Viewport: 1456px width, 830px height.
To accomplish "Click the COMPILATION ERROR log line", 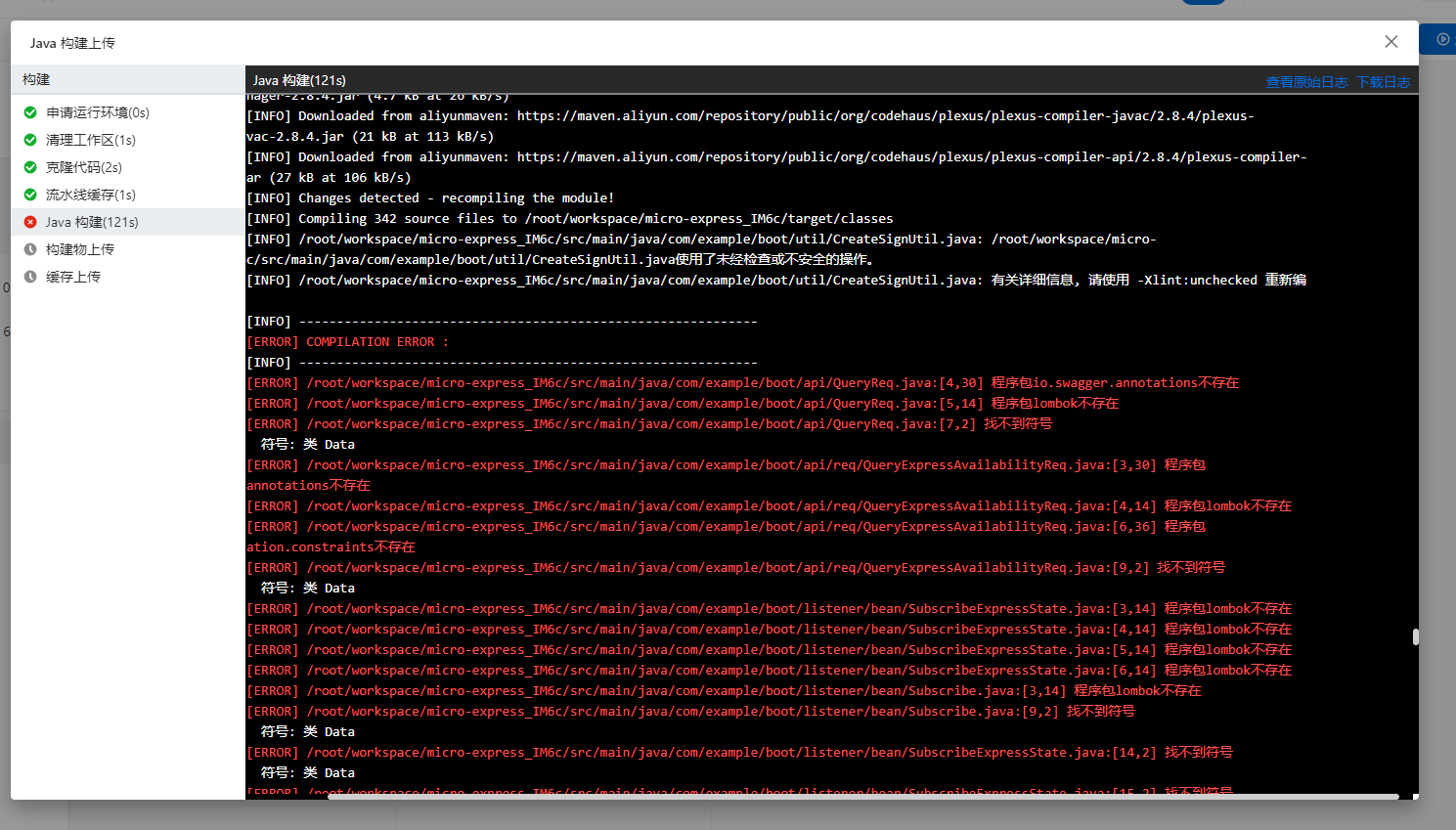I will coord(347,342).
